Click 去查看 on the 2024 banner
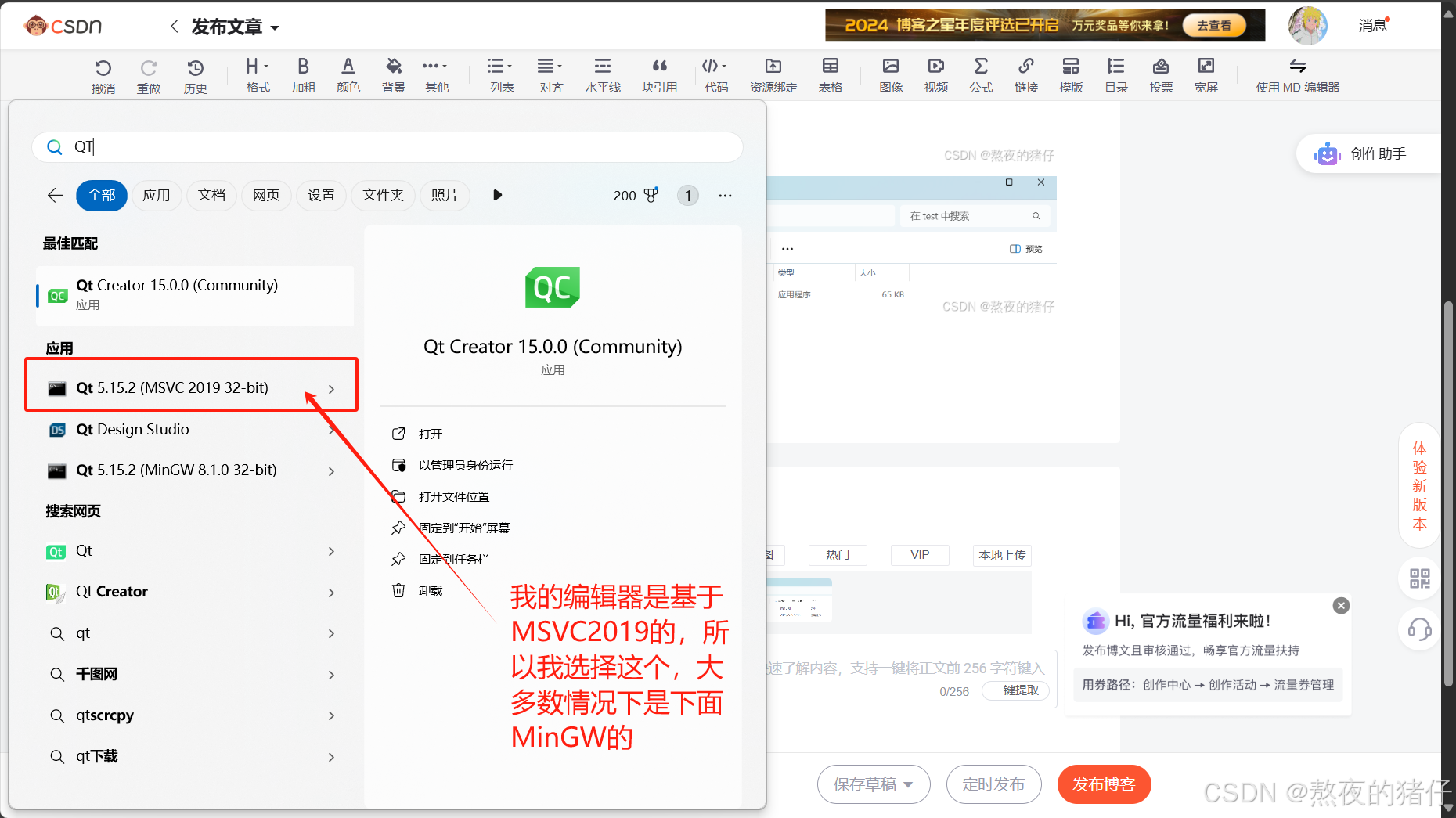1456x818 pixels. (x=1213, y=25)
